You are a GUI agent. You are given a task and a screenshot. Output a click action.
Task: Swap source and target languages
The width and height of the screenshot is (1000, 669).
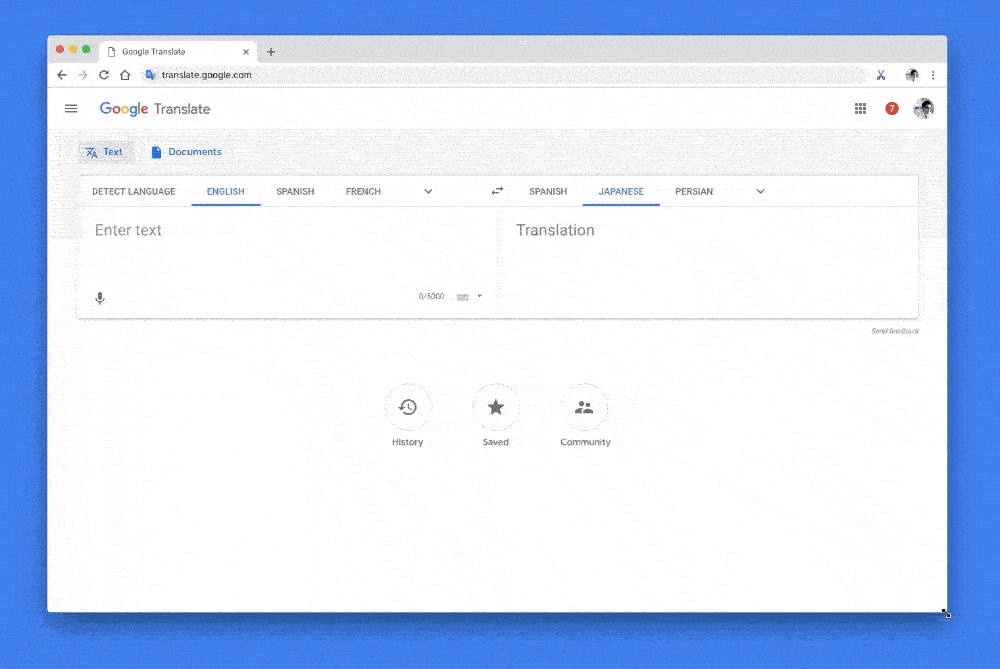[497, 191]
